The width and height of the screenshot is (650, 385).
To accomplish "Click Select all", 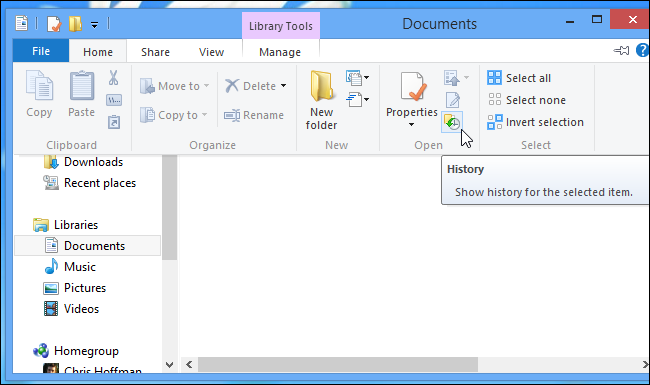I will 519,78.
